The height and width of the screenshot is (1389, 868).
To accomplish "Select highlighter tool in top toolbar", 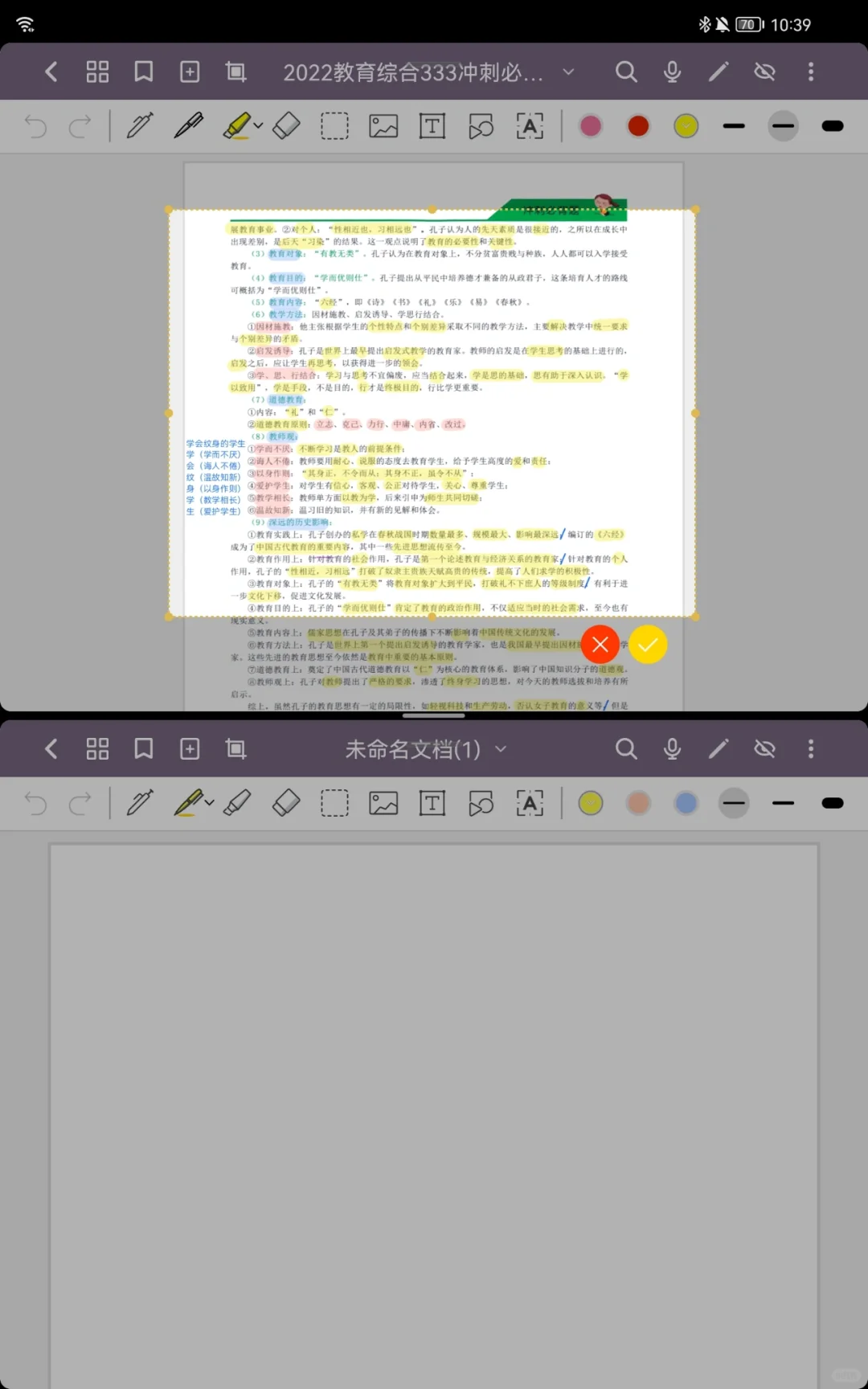I will click(236, 126).
